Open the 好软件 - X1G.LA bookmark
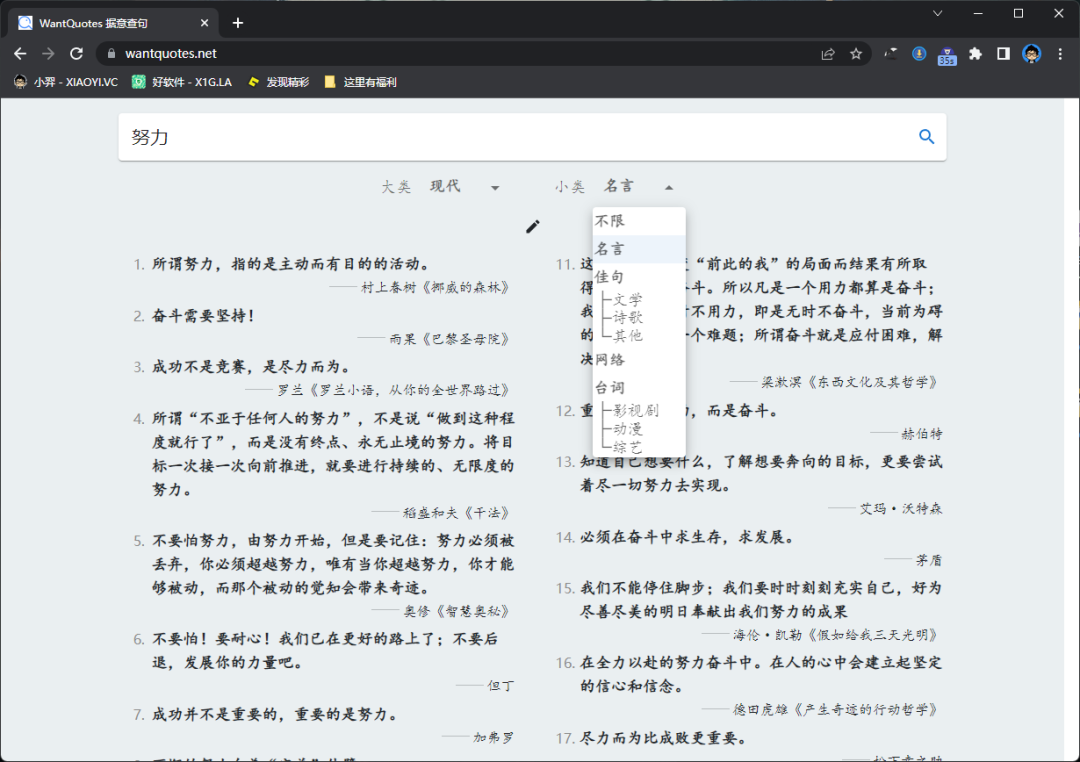 point(182,82)
